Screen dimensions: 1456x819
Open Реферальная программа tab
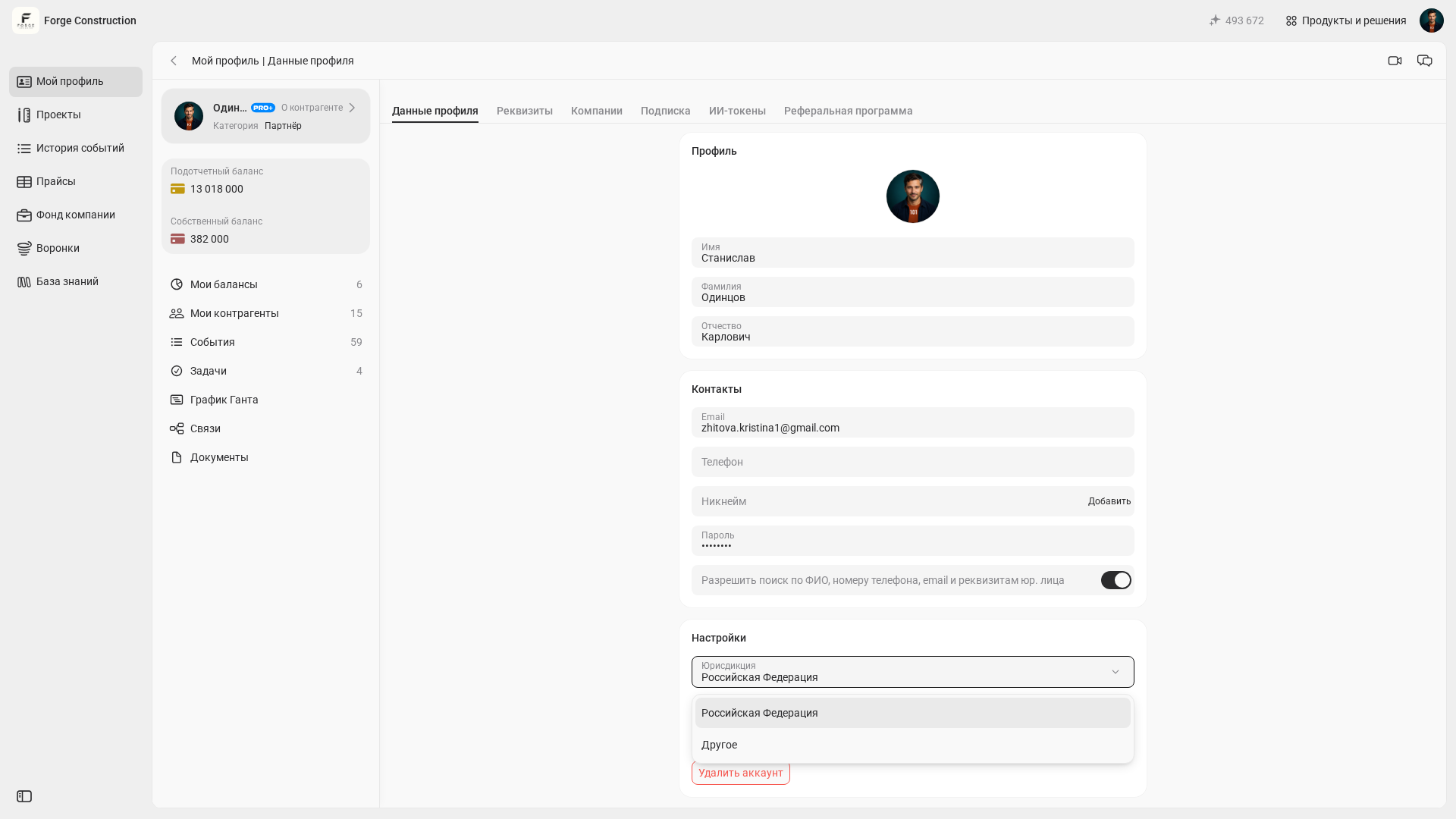click(849, 111)
